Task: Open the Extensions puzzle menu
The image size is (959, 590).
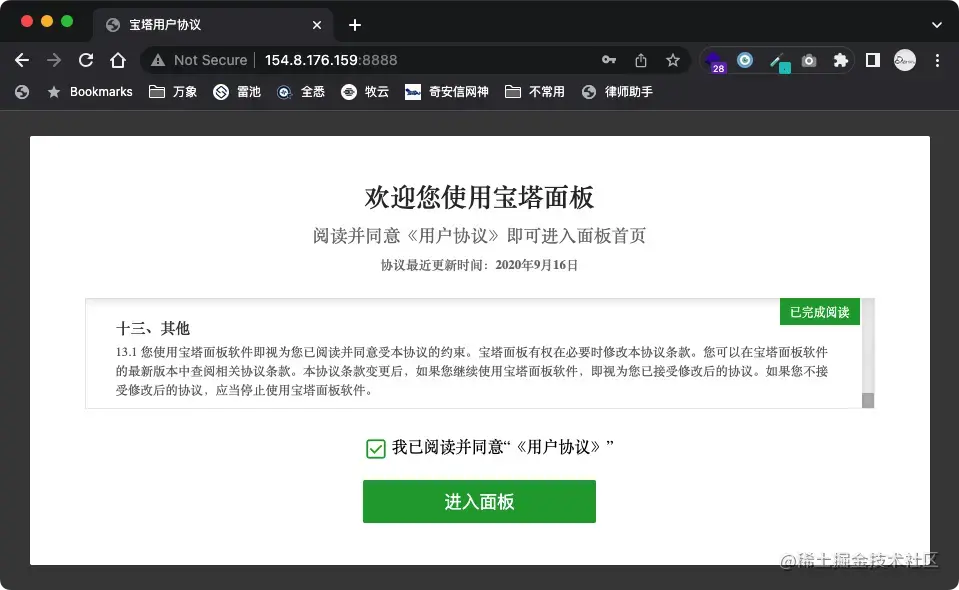Action: click(x=840, y=60)
